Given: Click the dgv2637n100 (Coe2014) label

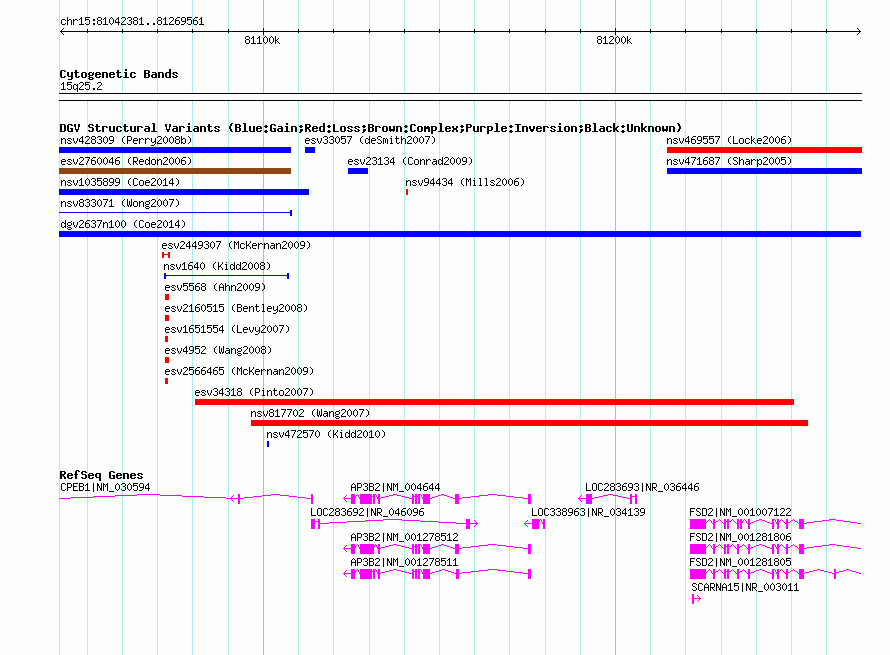Looking at the screenshot, I should [x=123, y=224].
